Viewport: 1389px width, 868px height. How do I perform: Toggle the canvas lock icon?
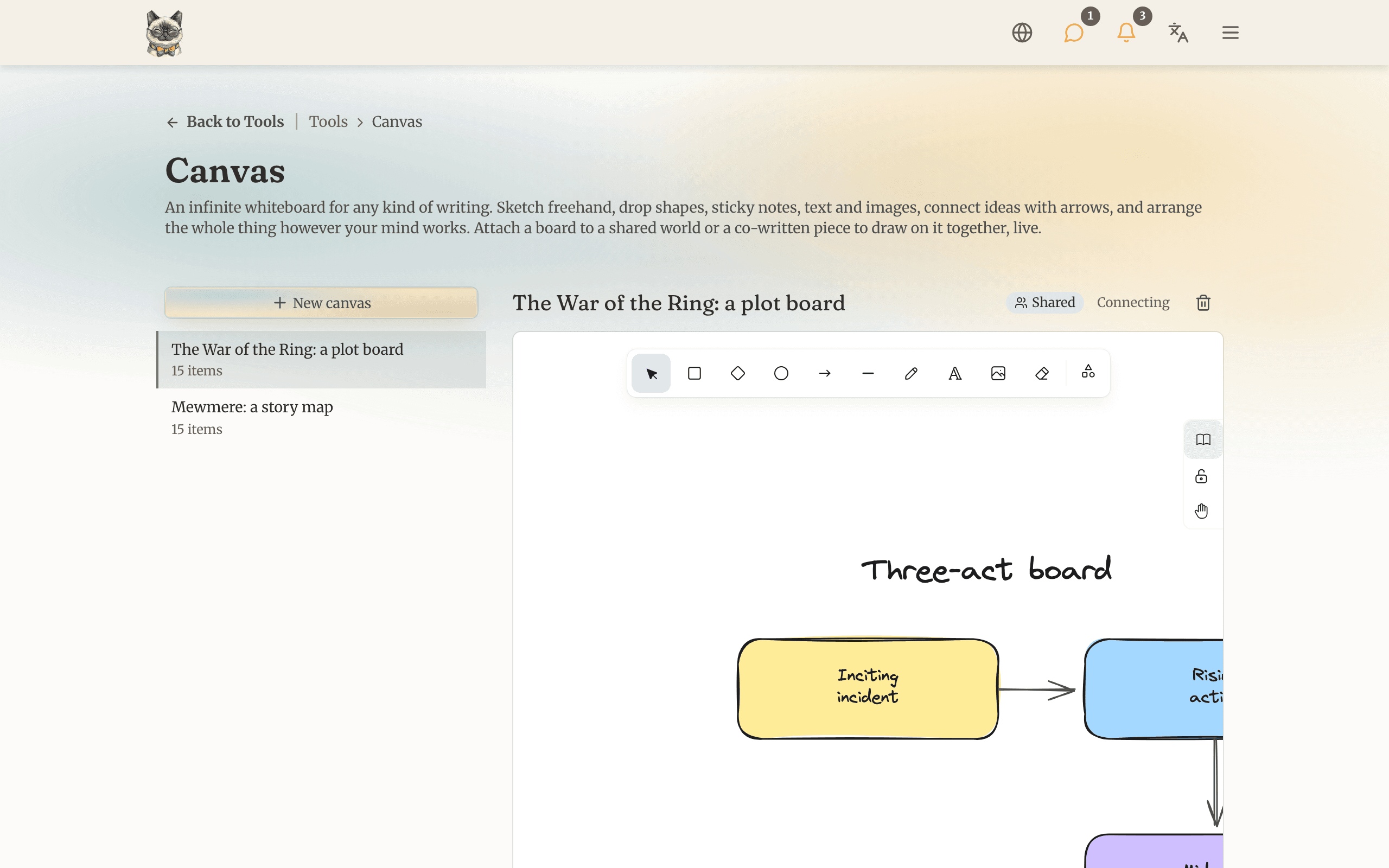[x=1201, y=476]
